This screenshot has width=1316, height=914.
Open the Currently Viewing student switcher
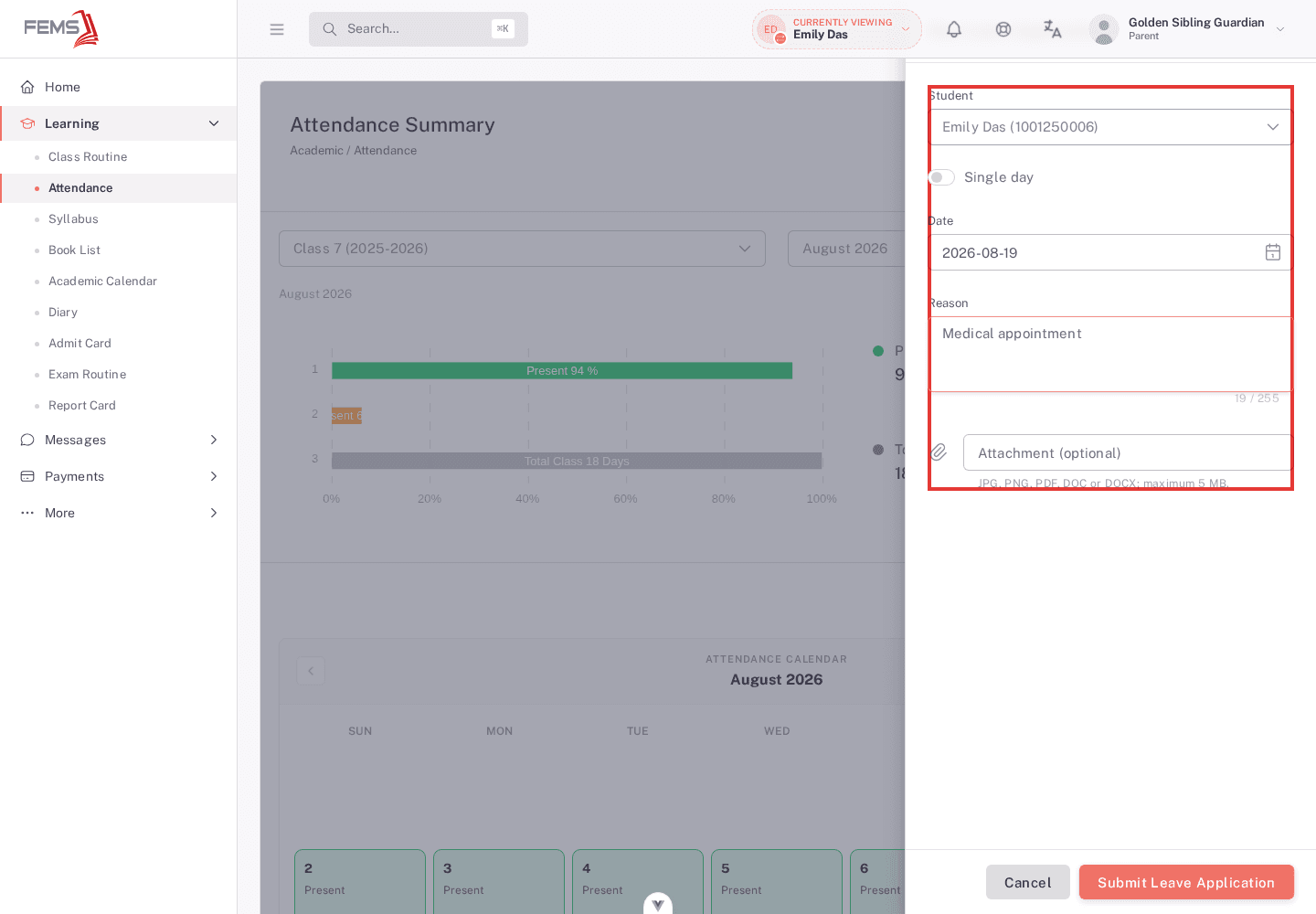836,29
